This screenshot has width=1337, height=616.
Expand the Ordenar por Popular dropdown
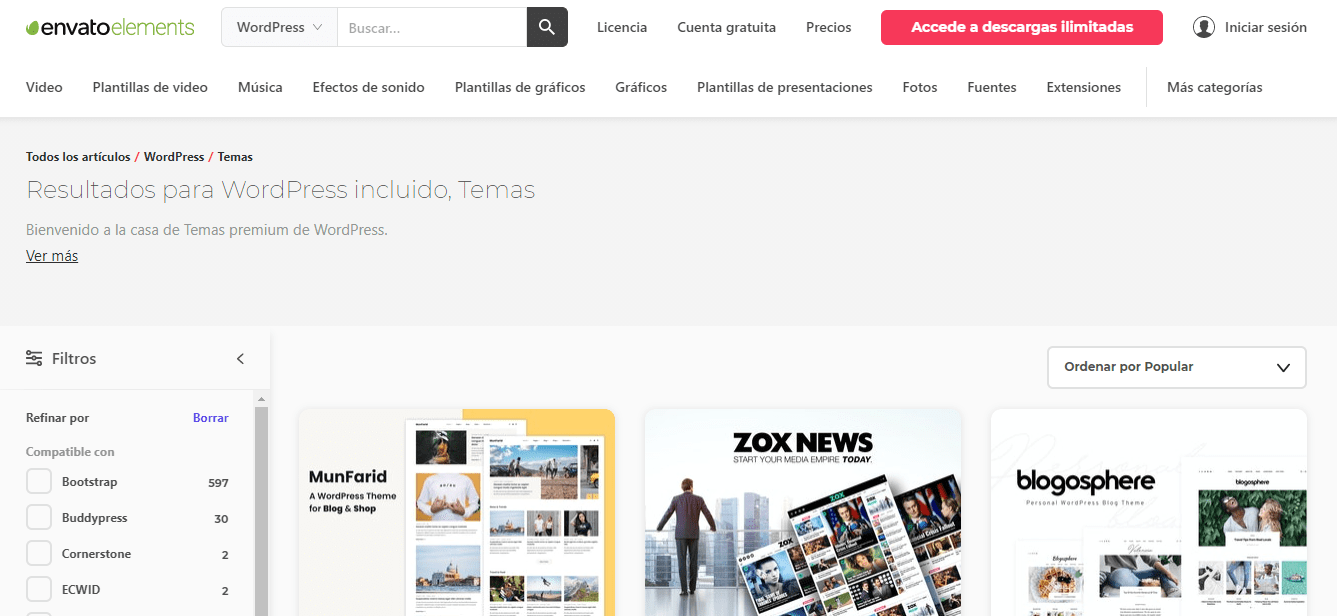(1176, 367)
